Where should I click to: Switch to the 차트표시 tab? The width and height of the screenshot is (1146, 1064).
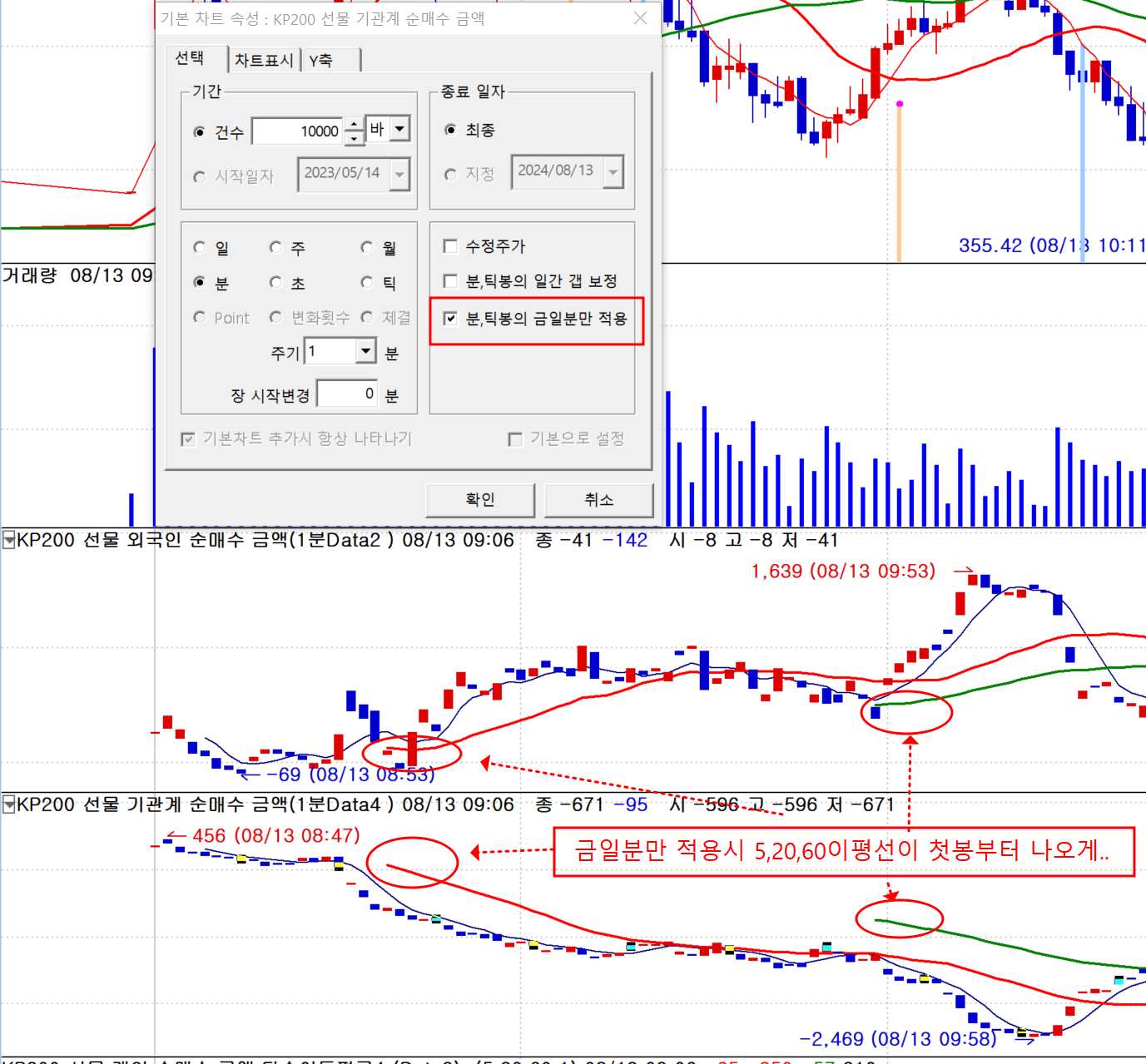[x=264, y=60]
